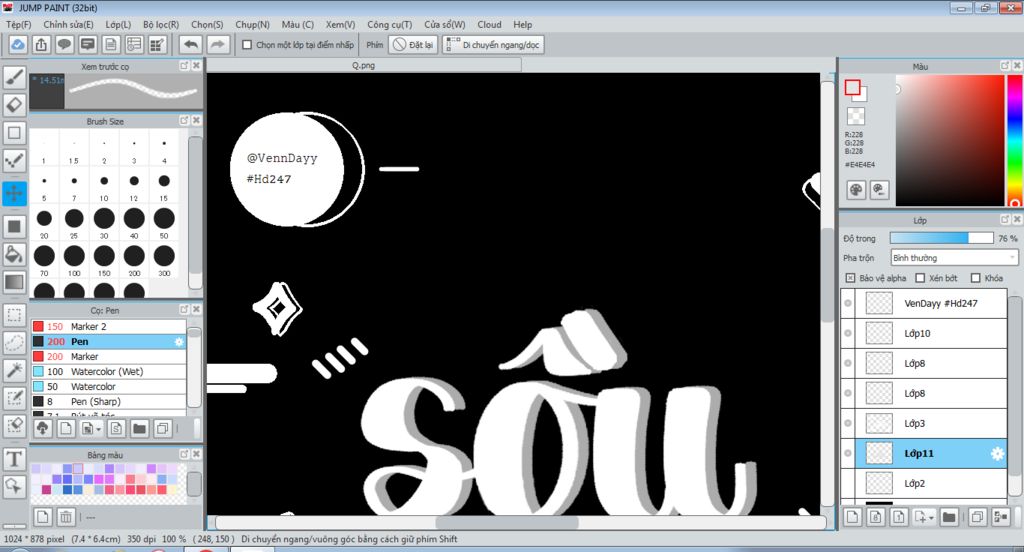This screenshot has height=552, width=1024.
Task: Expand the add-layer-type dropdown in Lớp panel
Action: point(931,518)
